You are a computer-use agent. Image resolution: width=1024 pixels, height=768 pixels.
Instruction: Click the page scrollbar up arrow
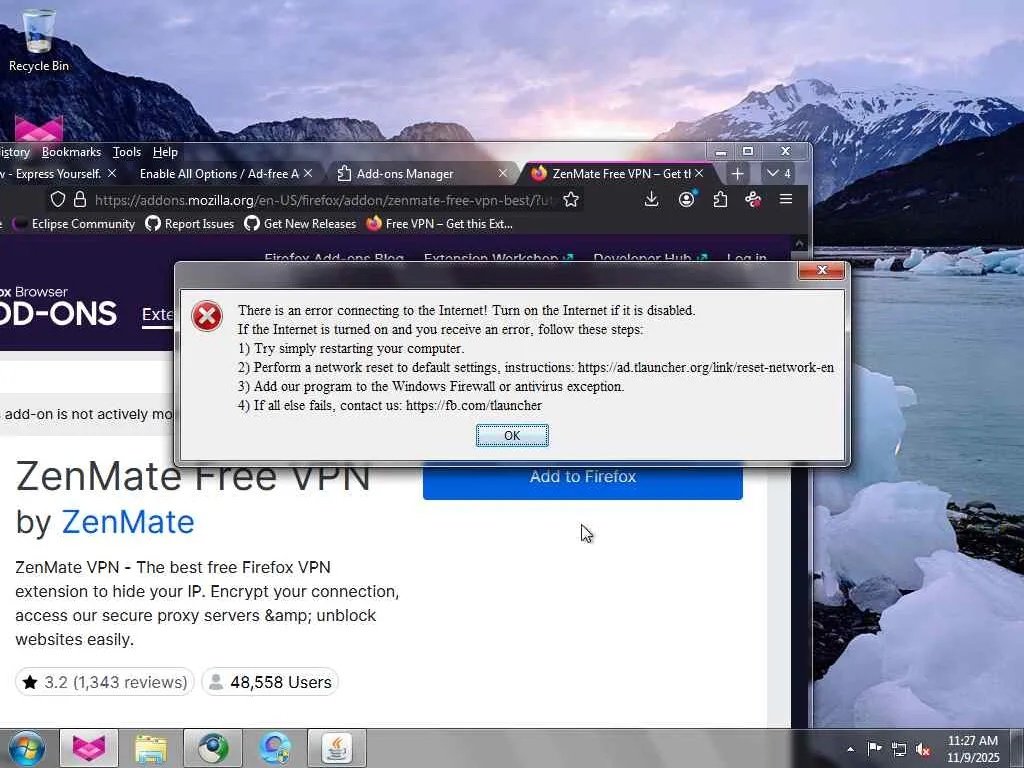[x=799, y=244]
